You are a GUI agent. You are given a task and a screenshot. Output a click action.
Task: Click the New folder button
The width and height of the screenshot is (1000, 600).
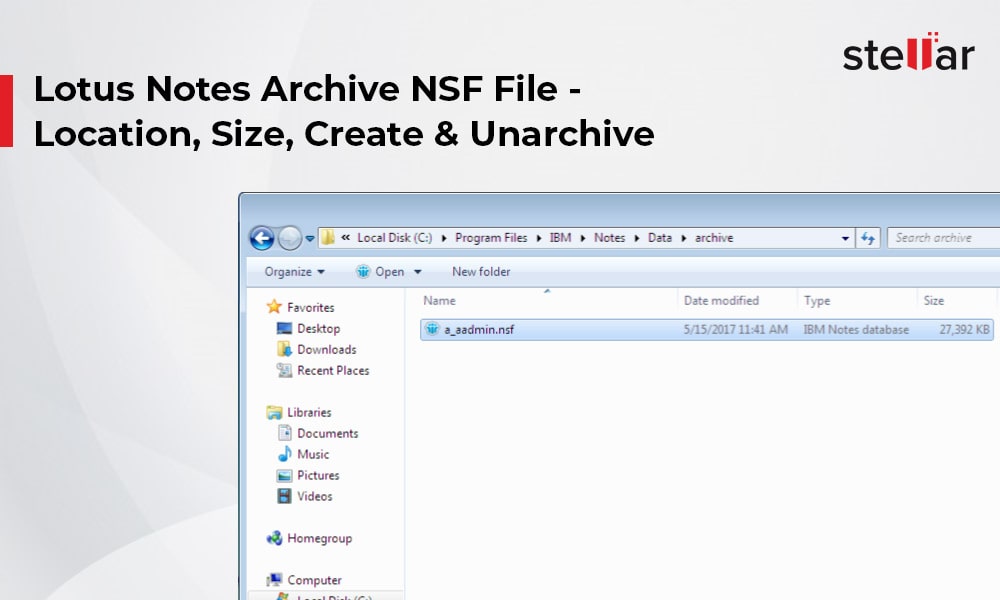[481, 271]
